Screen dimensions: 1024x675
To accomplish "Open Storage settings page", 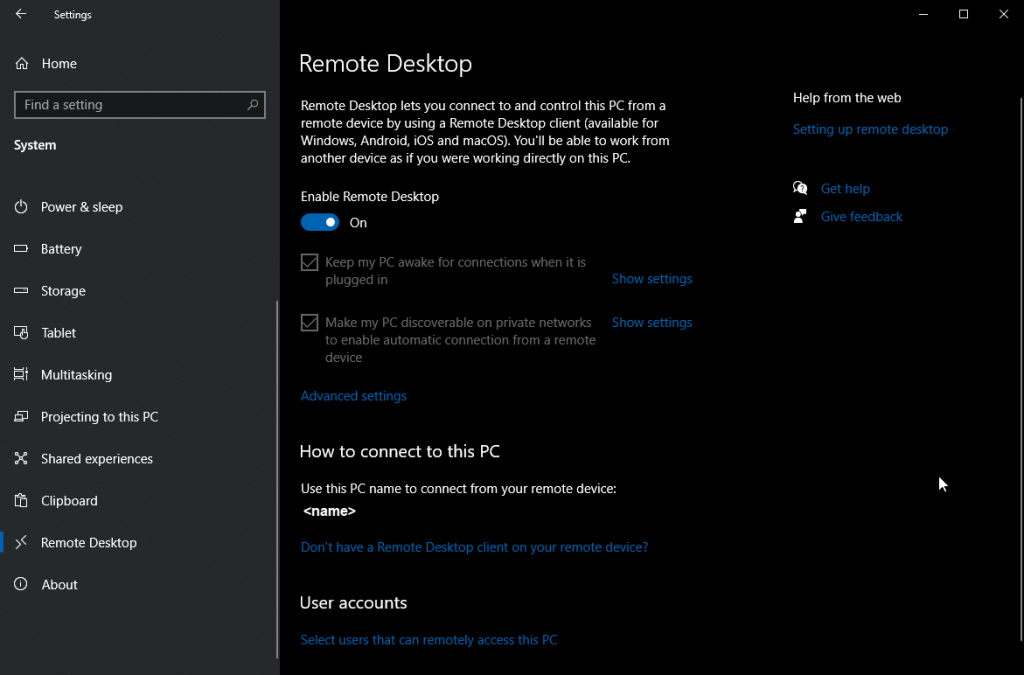I will coord(63,291).
